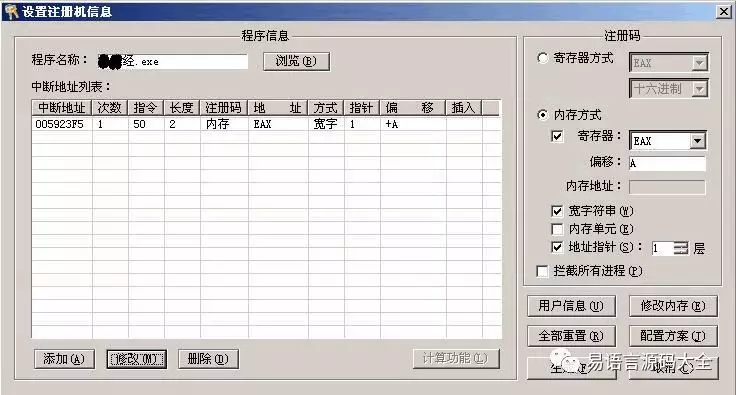
Task: Click the +A cell in 偏移 column
Action: (413, 124)
